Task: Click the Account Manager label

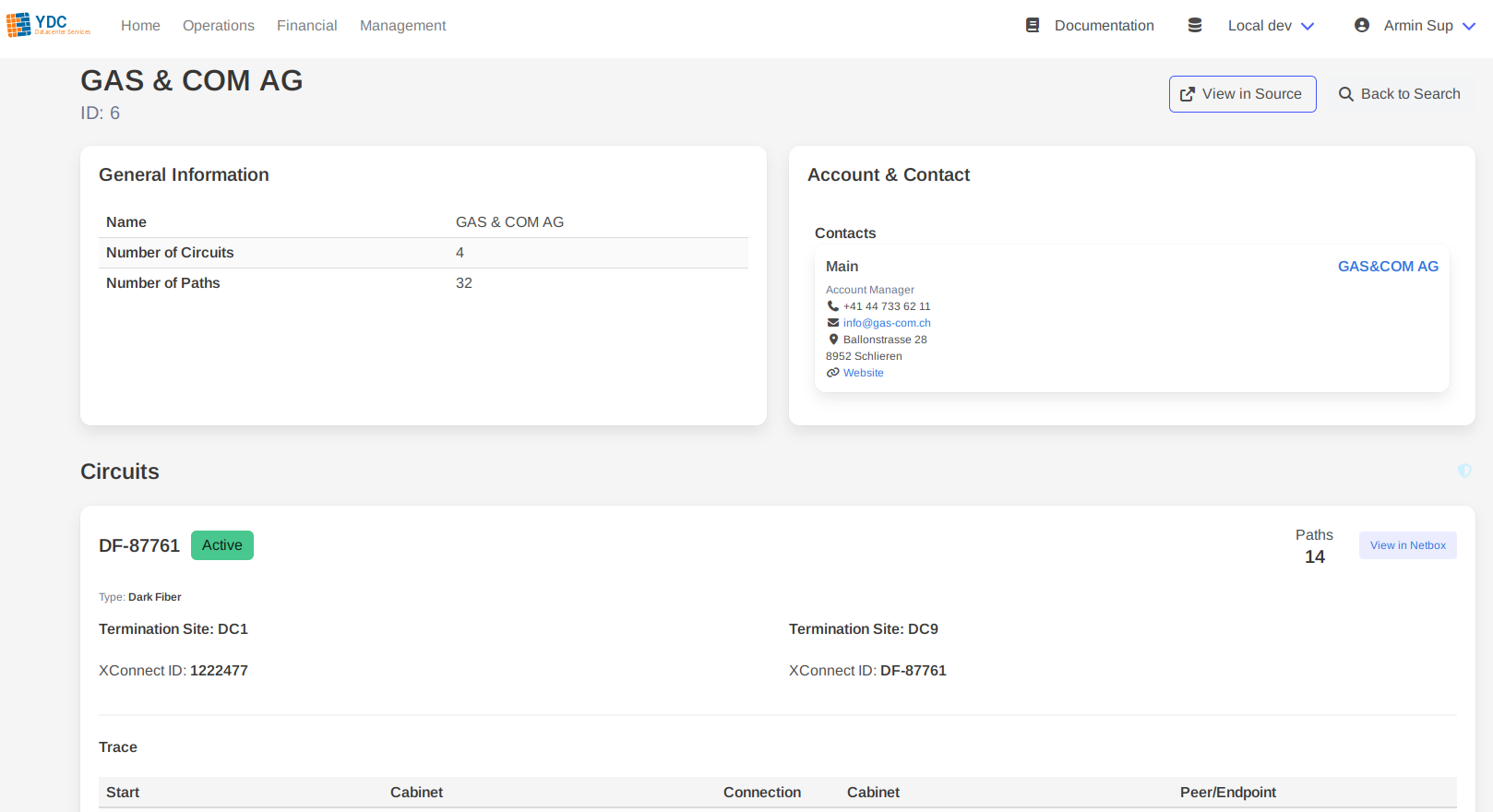Action: (870, 290)
